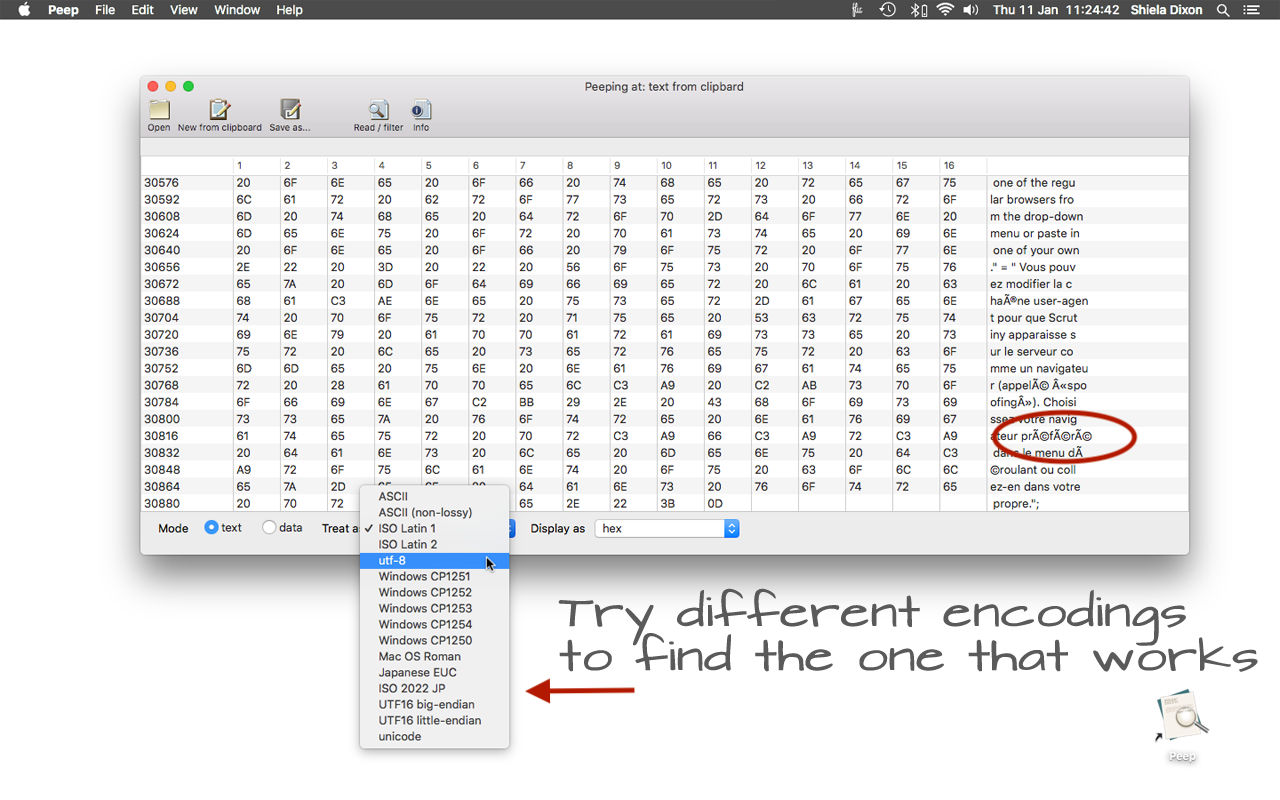Select ISO Latin 1 encoding

pos(434,528)
